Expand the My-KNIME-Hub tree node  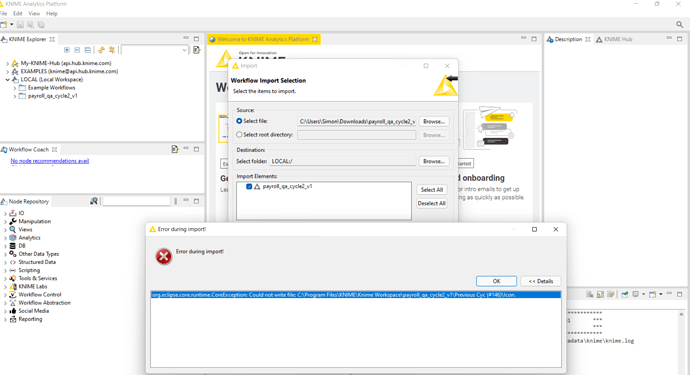7,63
